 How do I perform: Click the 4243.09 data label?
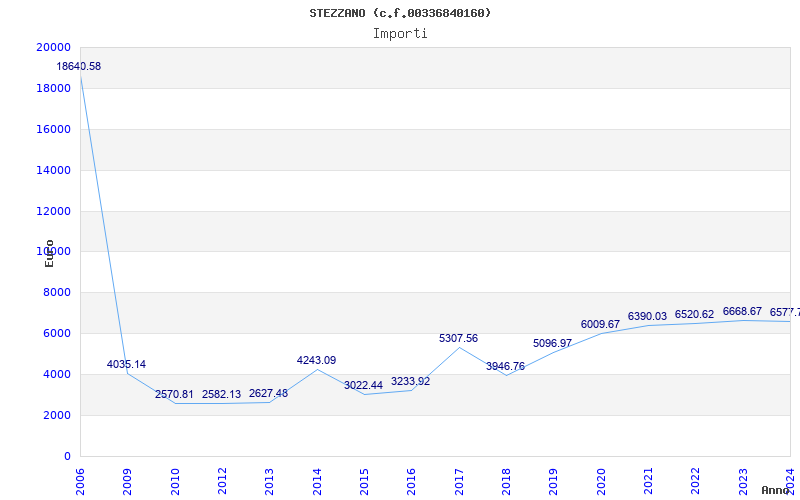point(316,360)
